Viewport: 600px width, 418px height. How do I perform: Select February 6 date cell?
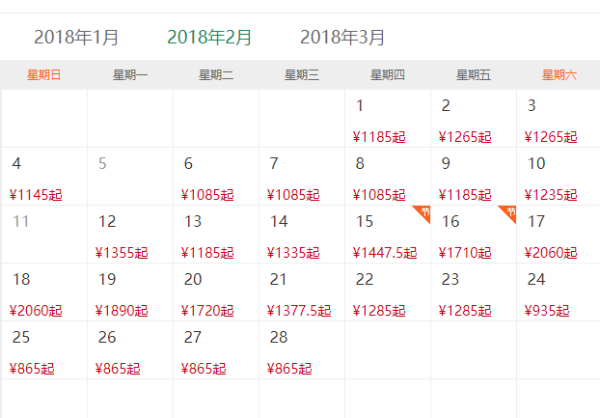(x=216, y=177)
